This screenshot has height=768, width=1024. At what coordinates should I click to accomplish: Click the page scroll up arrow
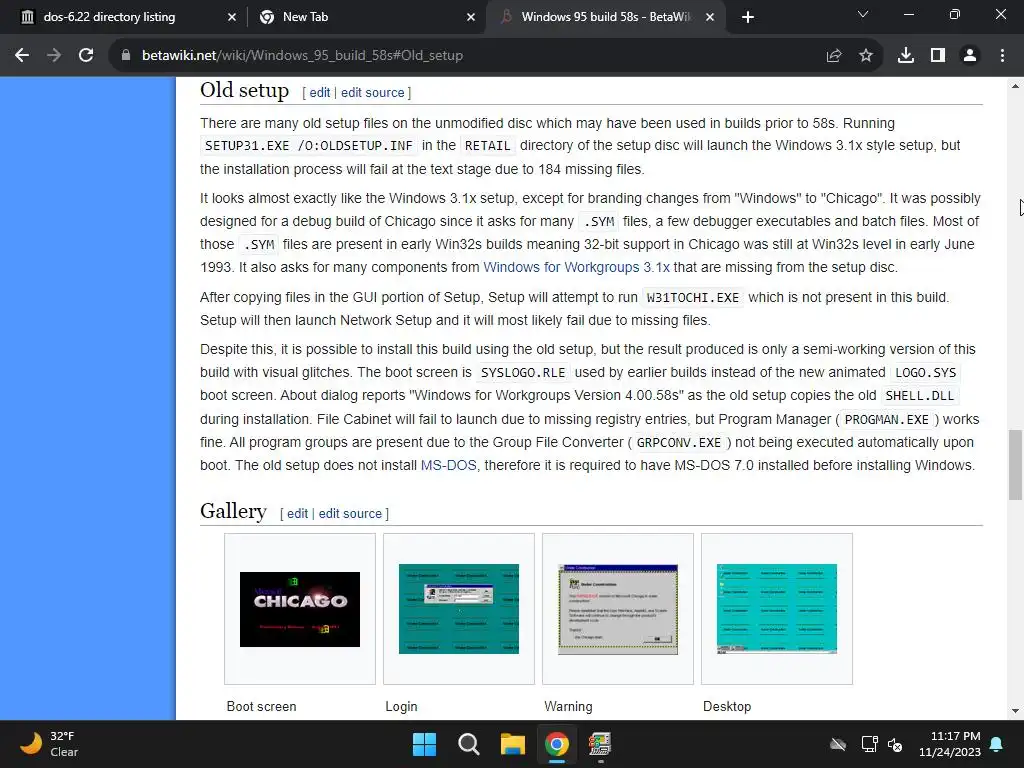point(1016,86)
